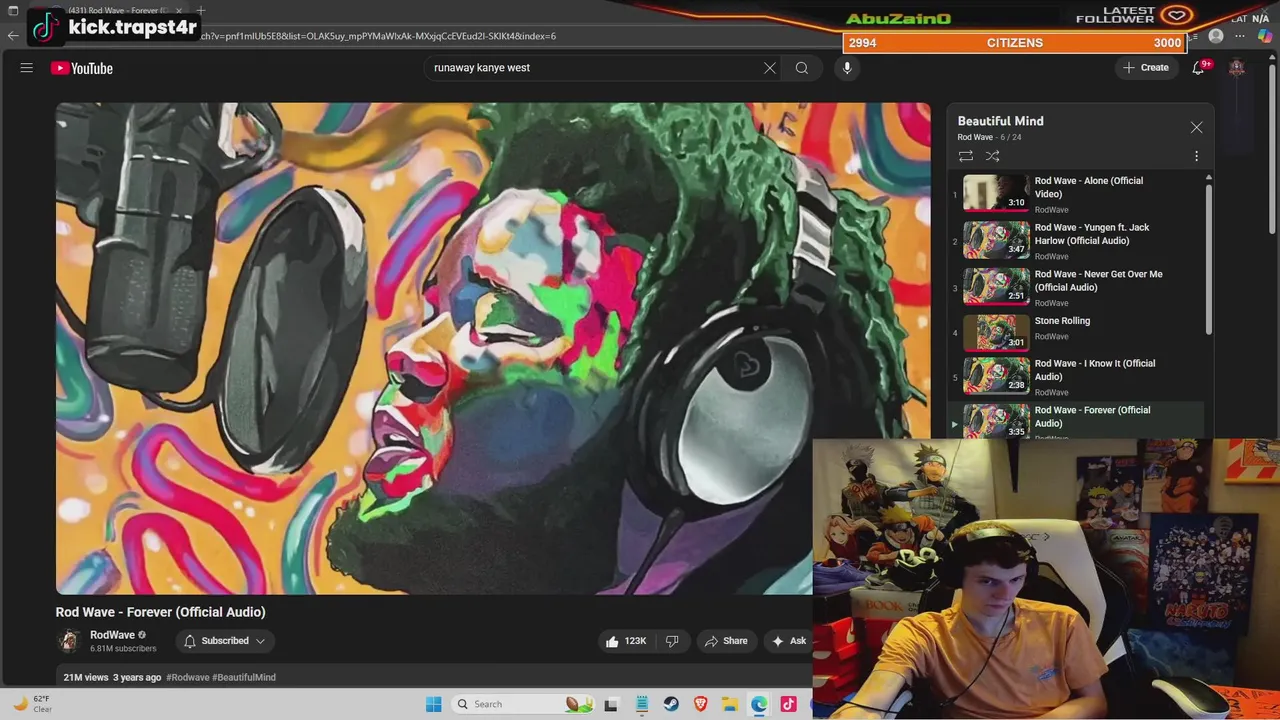Viewport: 1280px width, 720px height.
Task: Play Rod Wave - I Know It
Action: pos(1078,376)
